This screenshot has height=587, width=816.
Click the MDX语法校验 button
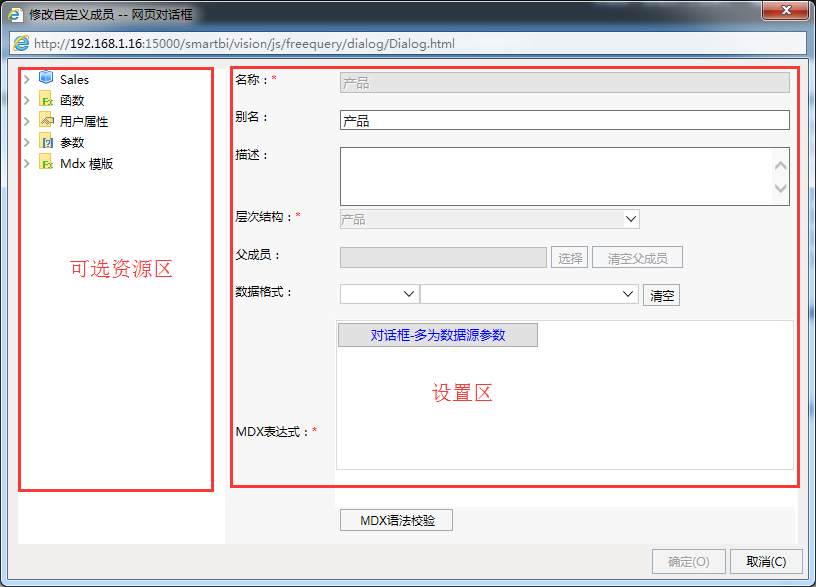[x=397, y=520]
